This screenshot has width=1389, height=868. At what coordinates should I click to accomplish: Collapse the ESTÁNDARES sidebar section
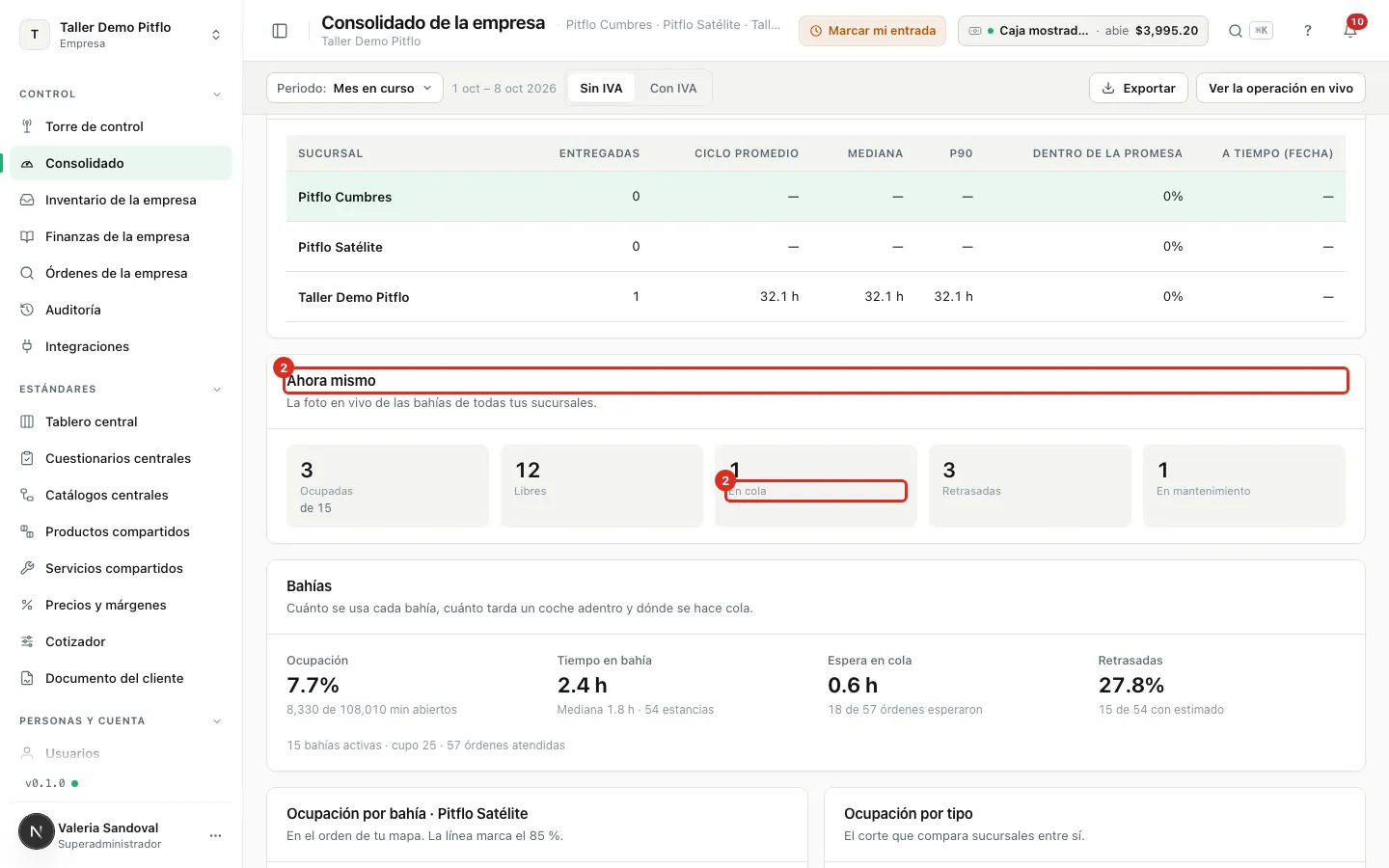[x=217, y=390]
